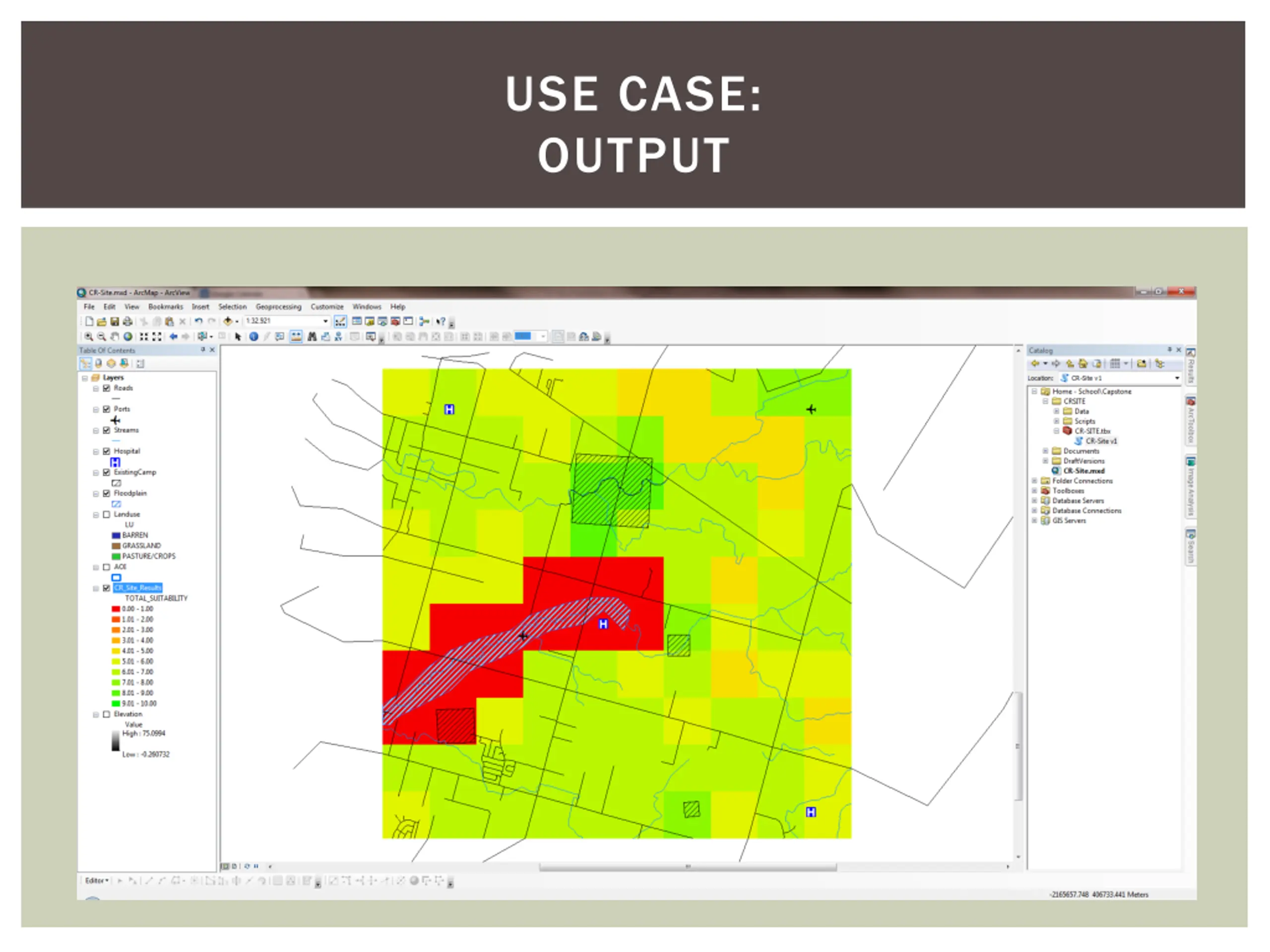Toggle the ExistingCamp layer checkbox
The image size is (1270, 952).
pyautogui.click(x=106, y=472)
